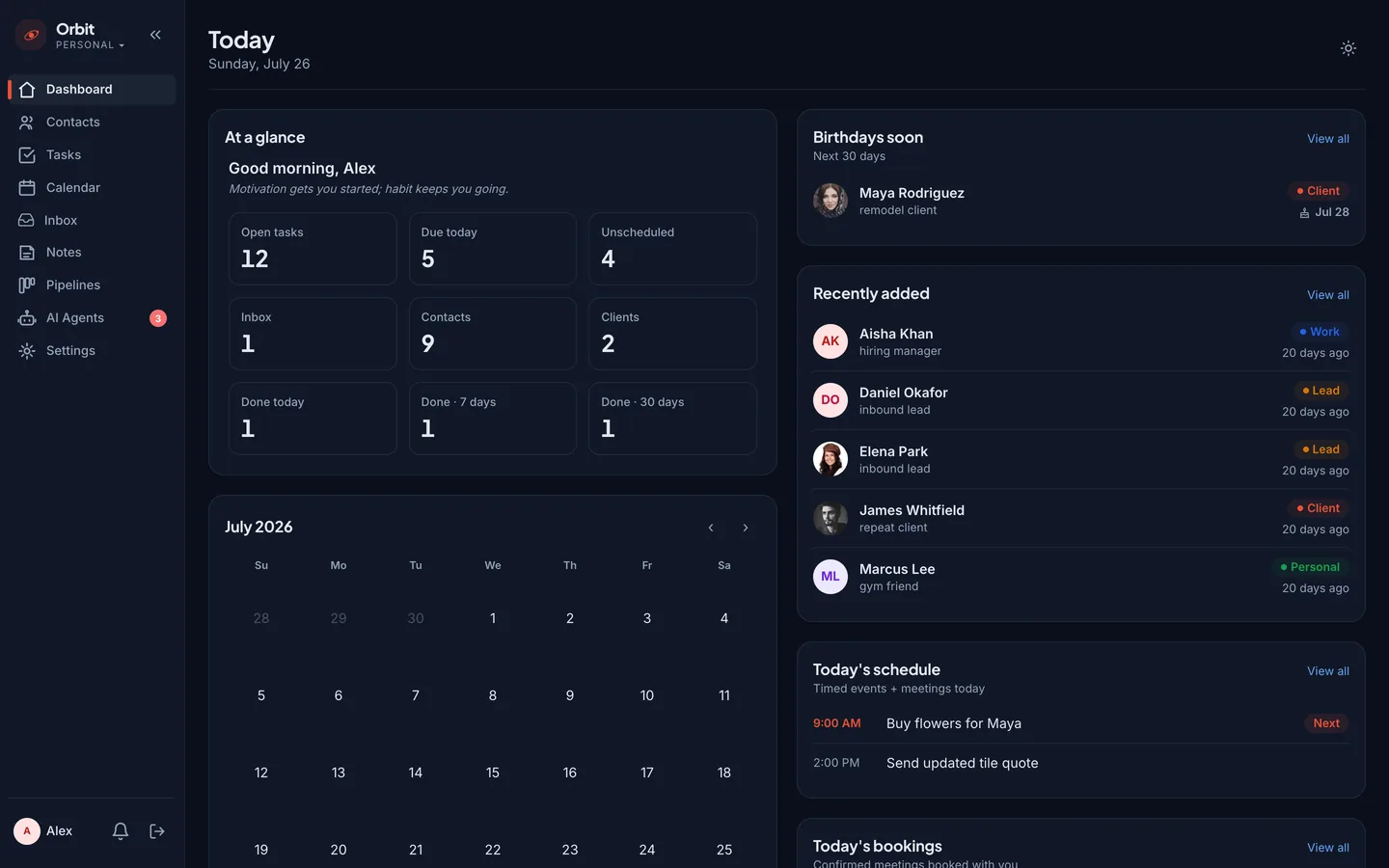Click the AI Agents robot icon
This screenshot has height=868, width=1389.
pos(27,318)
